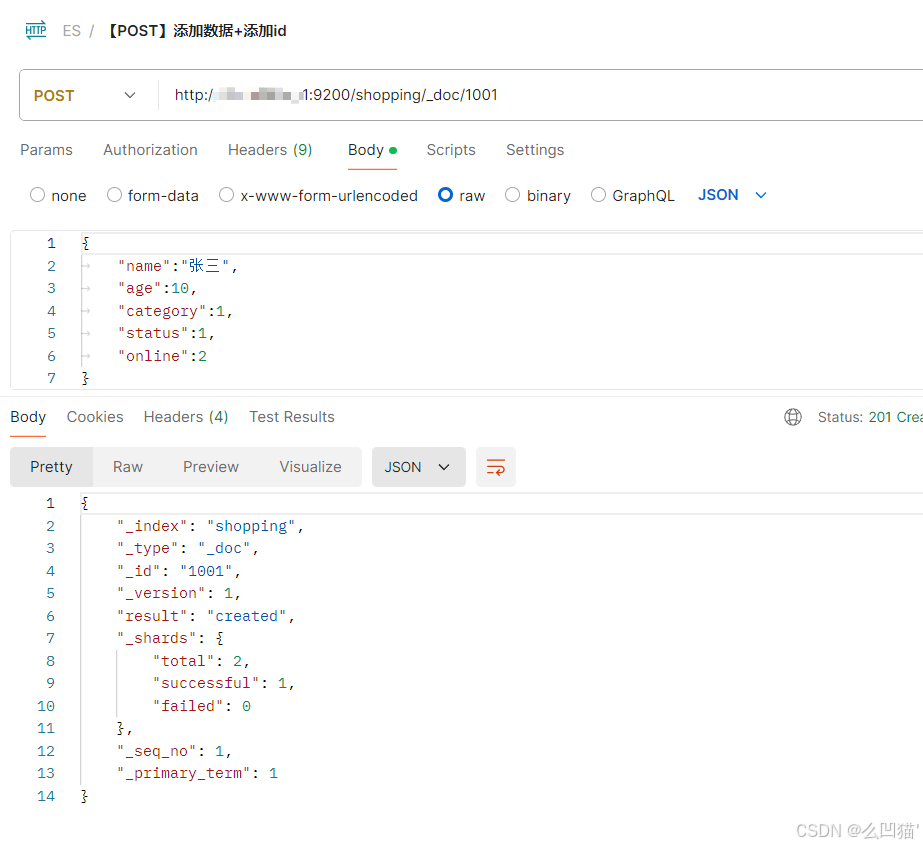Click the globe network icon near Status
This screenshot has height=846, width=923.
pyautogui.click(x=793, y=417)
